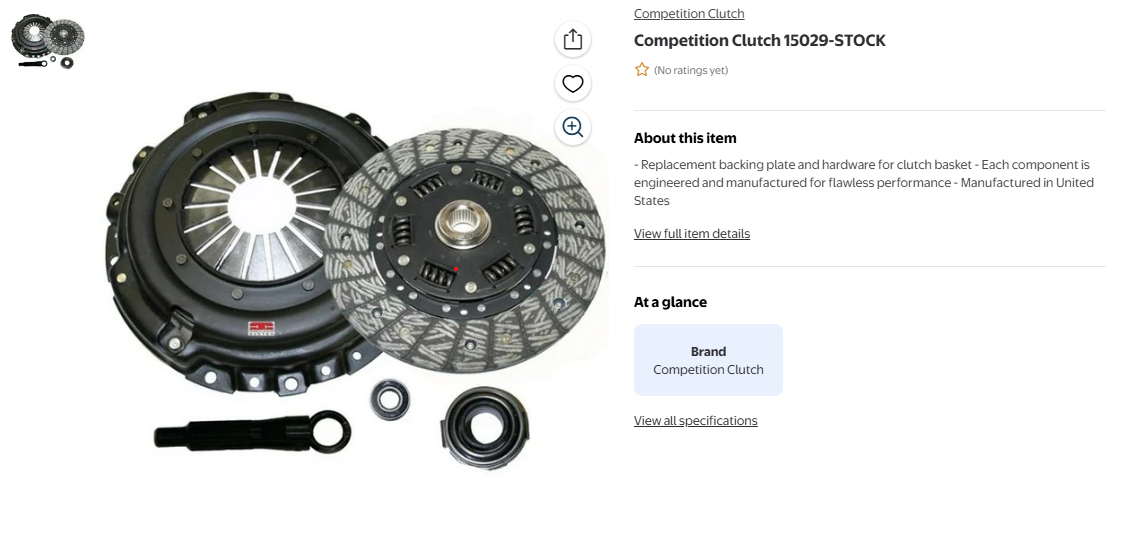Click the Brand Competition Clutch card

[708, 360]
